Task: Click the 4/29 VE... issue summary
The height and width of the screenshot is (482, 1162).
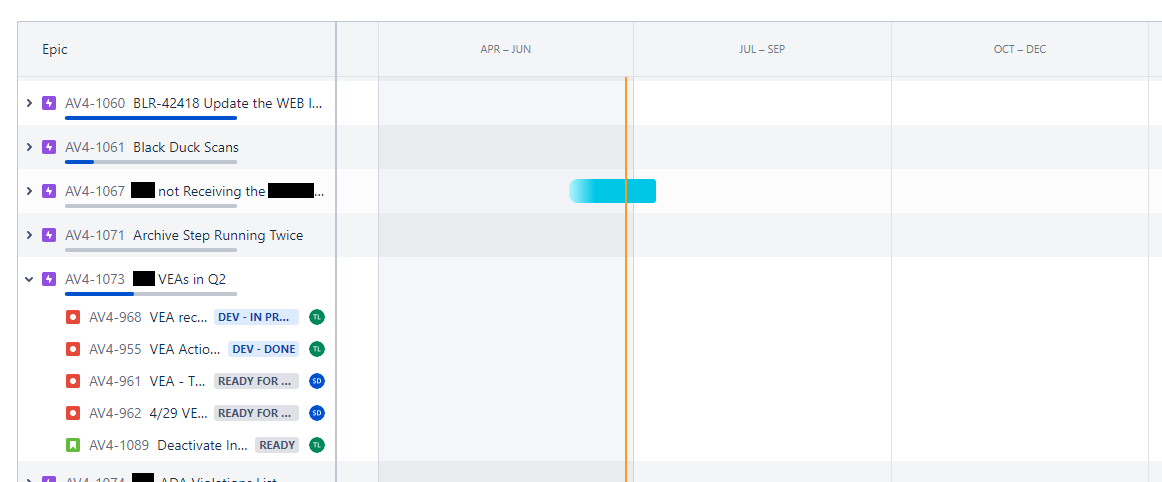Action: point(179,413)
